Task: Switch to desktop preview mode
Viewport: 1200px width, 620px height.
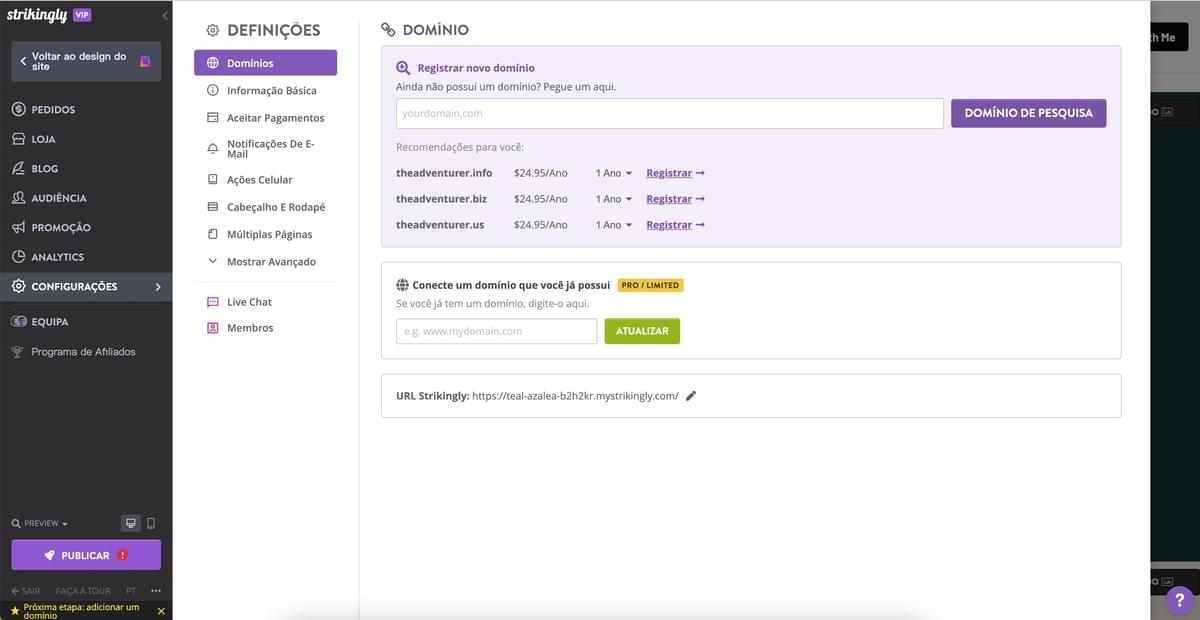Action: [130, 523]
